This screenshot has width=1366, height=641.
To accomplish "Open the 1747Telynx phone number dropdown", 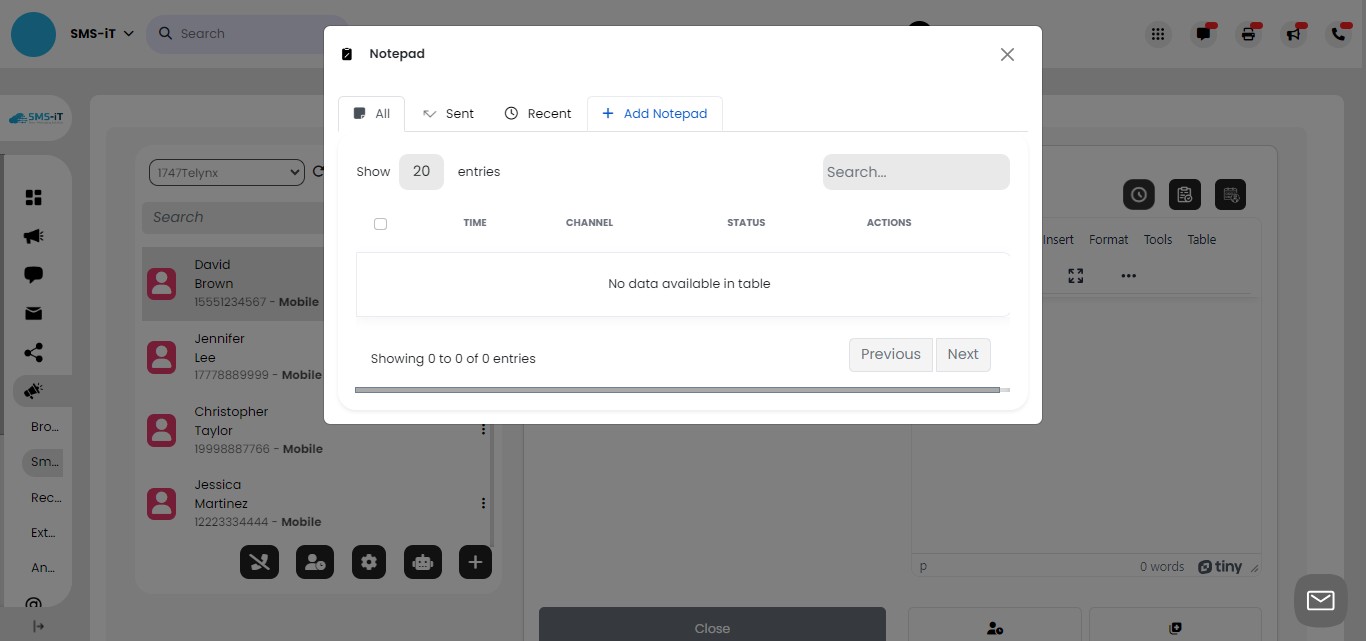I will [x=226, y=171].
